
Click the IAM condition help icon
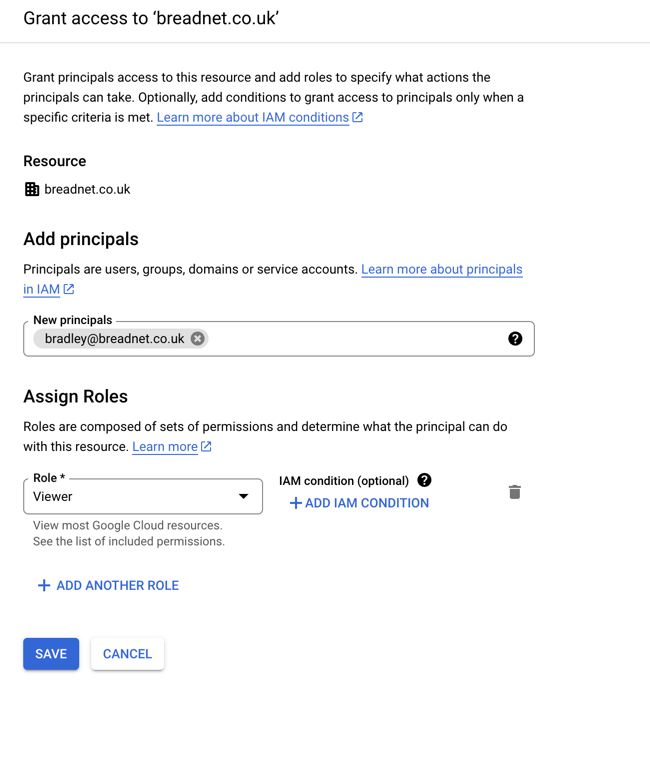(425, 480)
